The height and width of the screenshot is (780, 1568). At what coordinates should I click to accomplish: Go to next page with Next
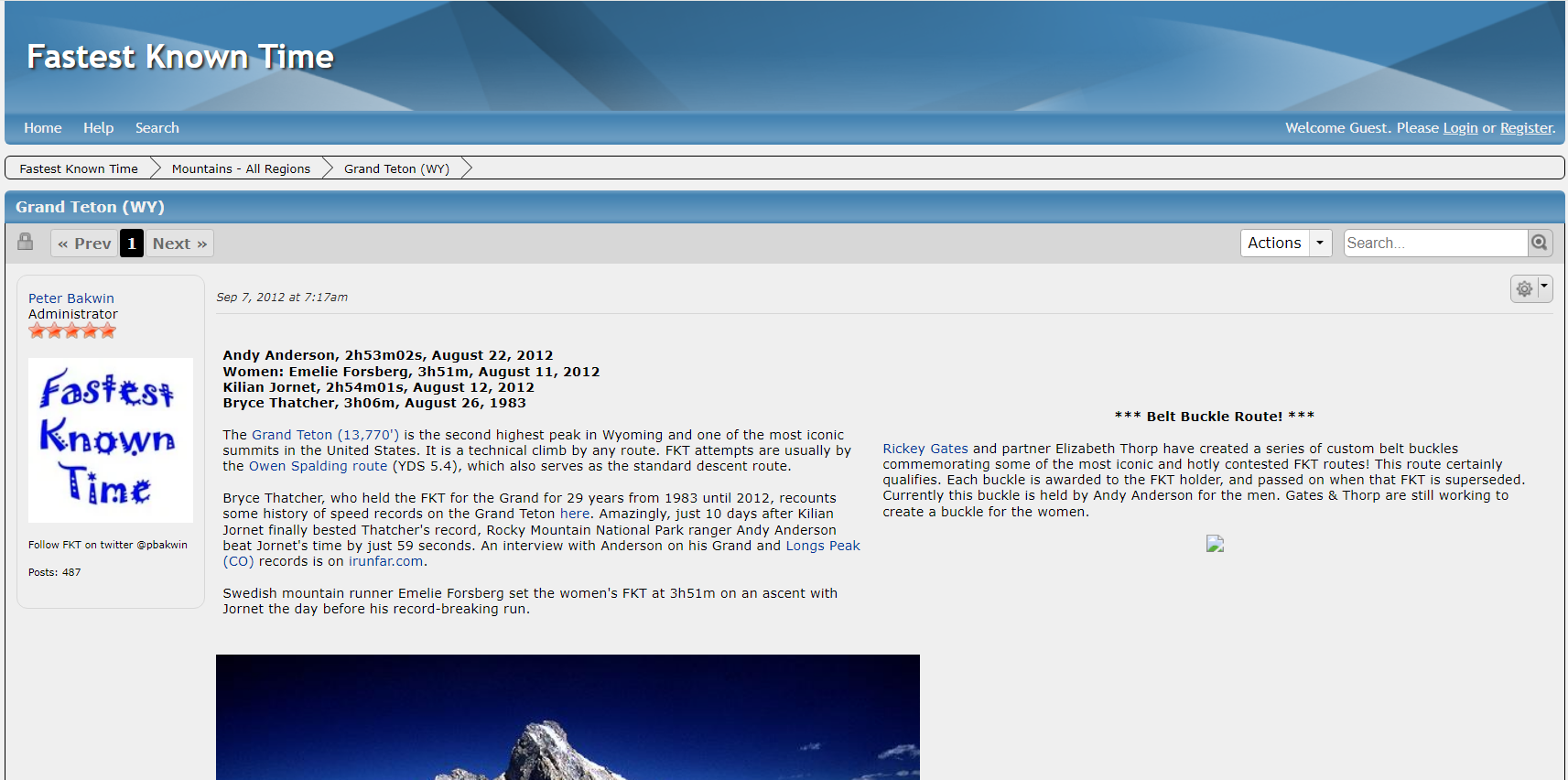[x=179, y=244]
